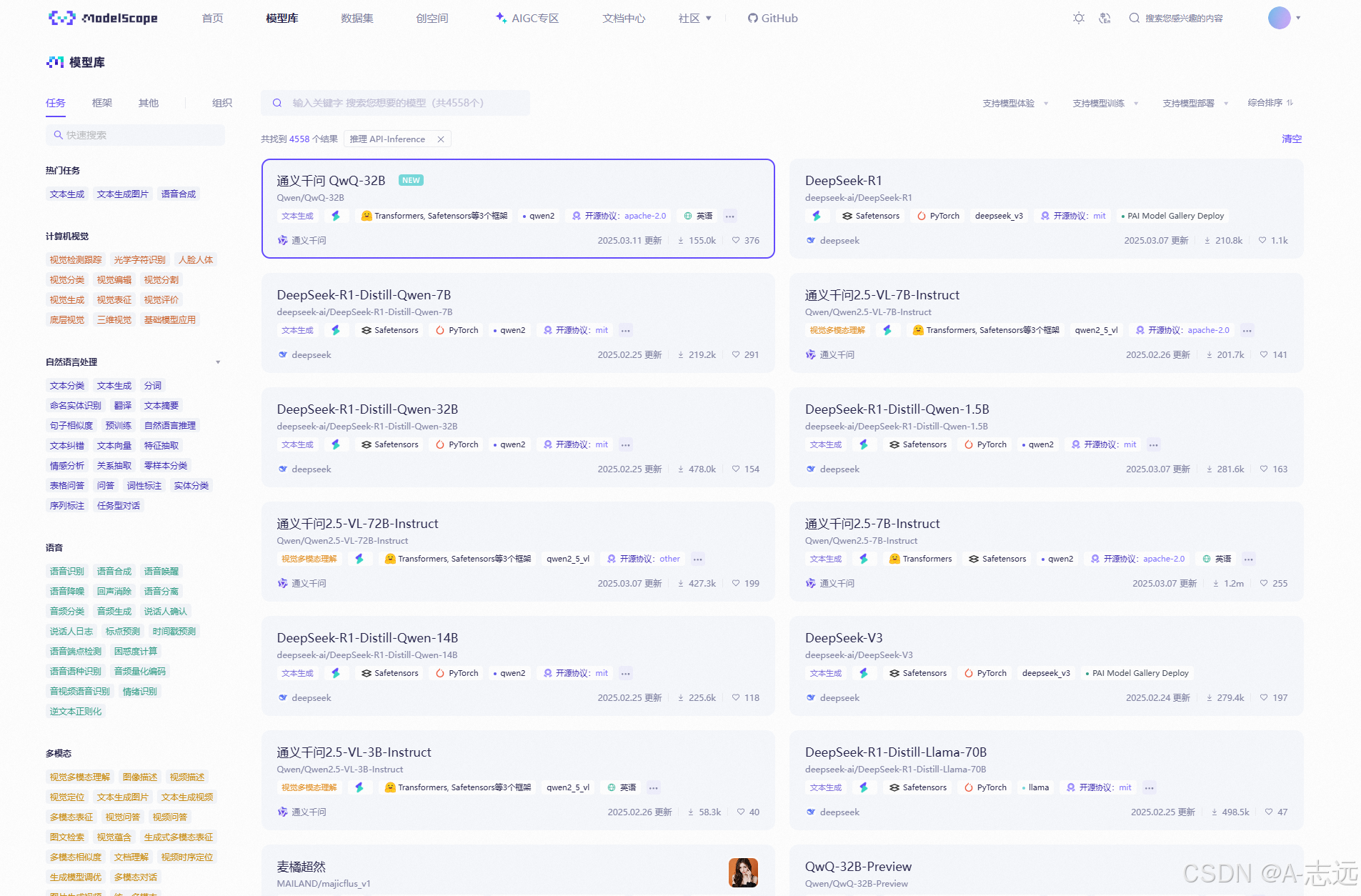Viewport: 1361px width, 896px height.
Task: Open the 首页 navigation item
Action: (212, 18)
